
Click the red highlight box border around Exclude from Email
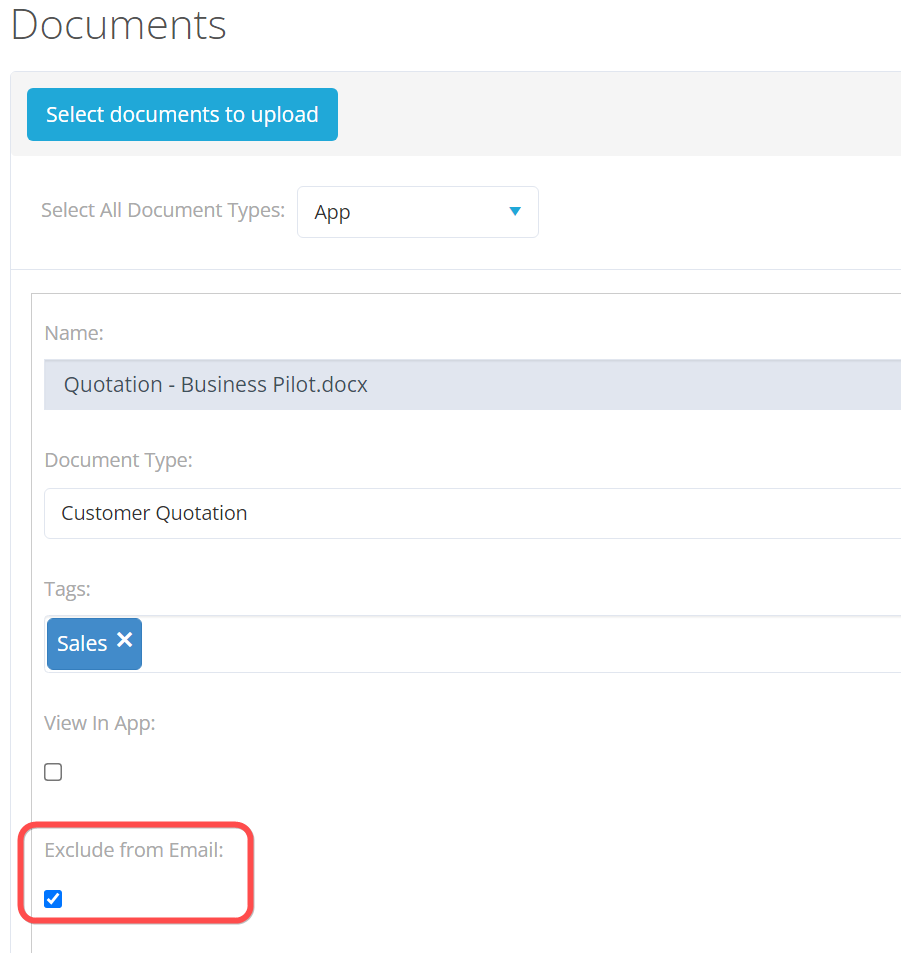click(251, 870)
